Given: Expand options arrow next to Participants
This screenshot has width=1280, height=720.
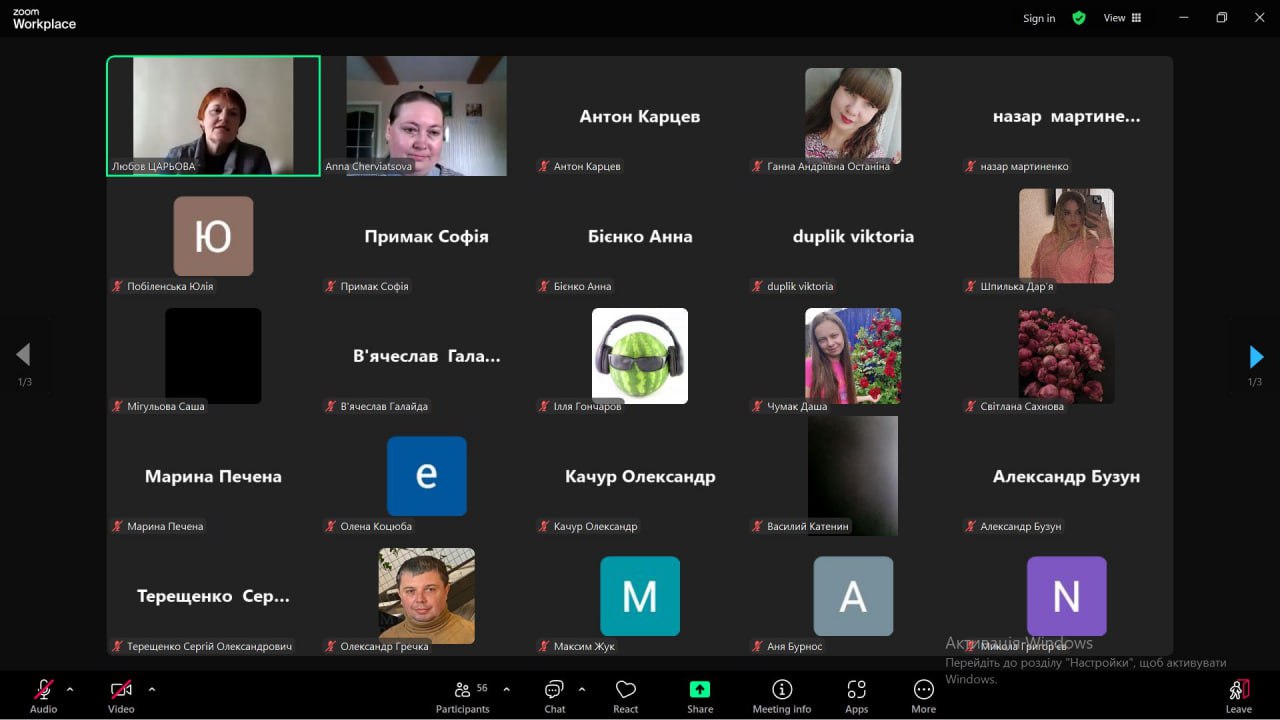Looking at the screenshot, I should click(x=506, y=689).
